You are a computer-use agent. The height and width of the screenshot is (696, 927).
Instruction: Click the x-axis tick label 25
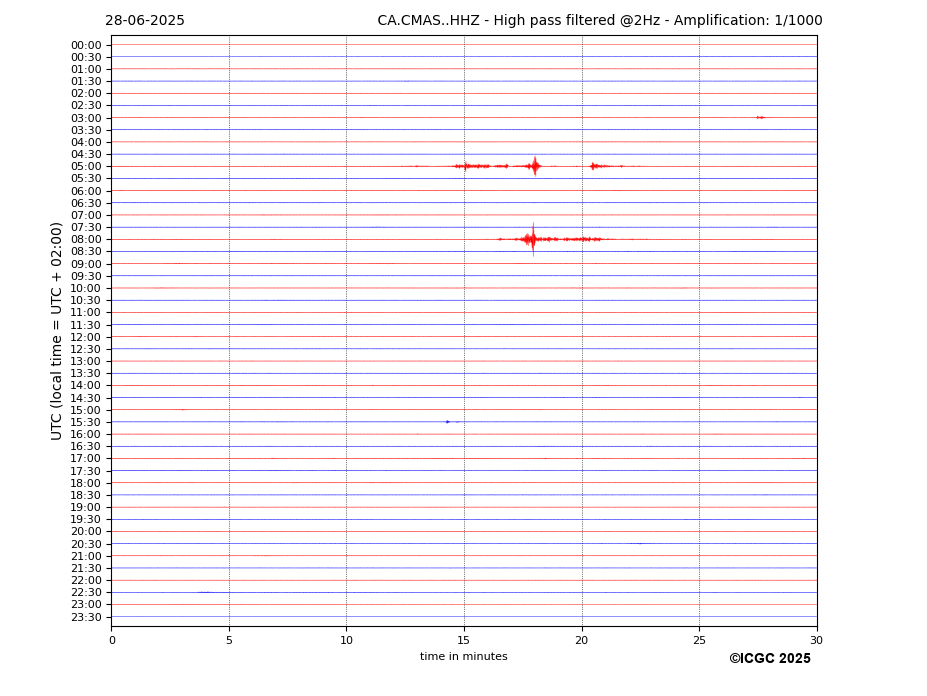click(699, 640)
